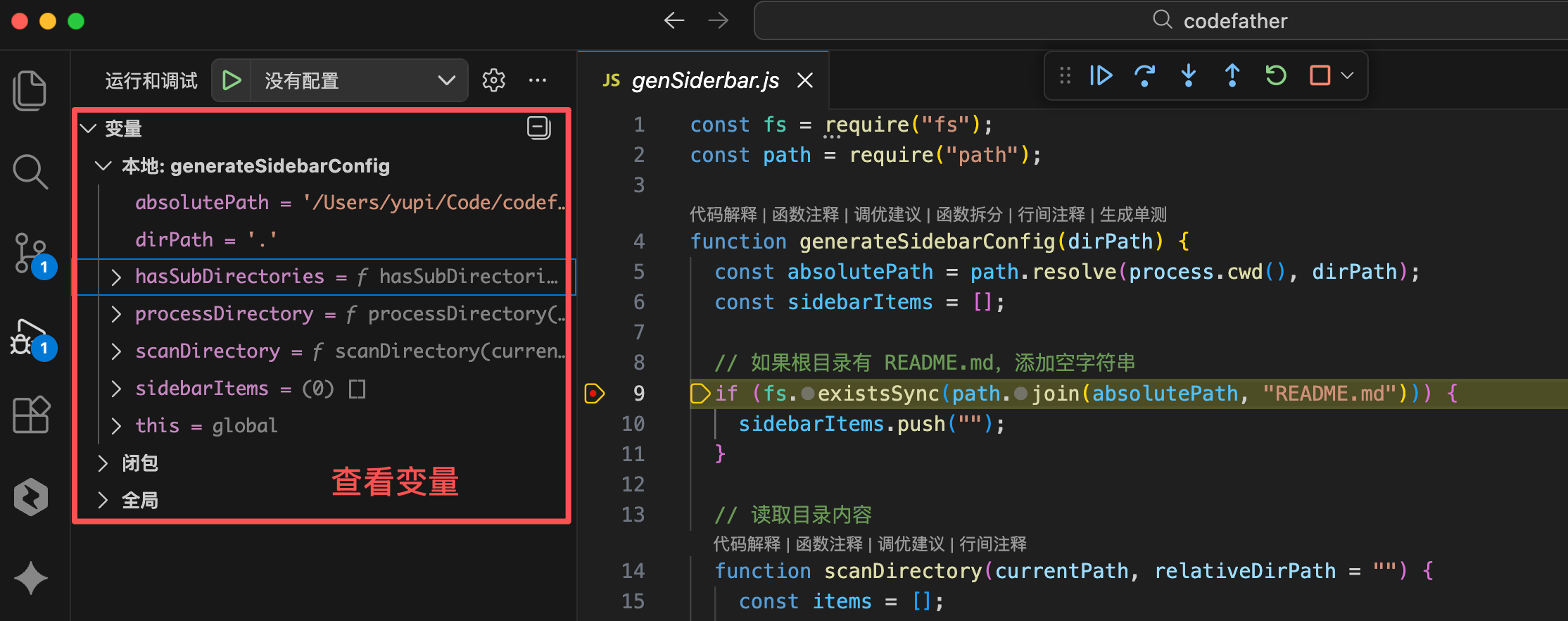
Task: Stop the debugging session
Action: (x=1320, y=75)
